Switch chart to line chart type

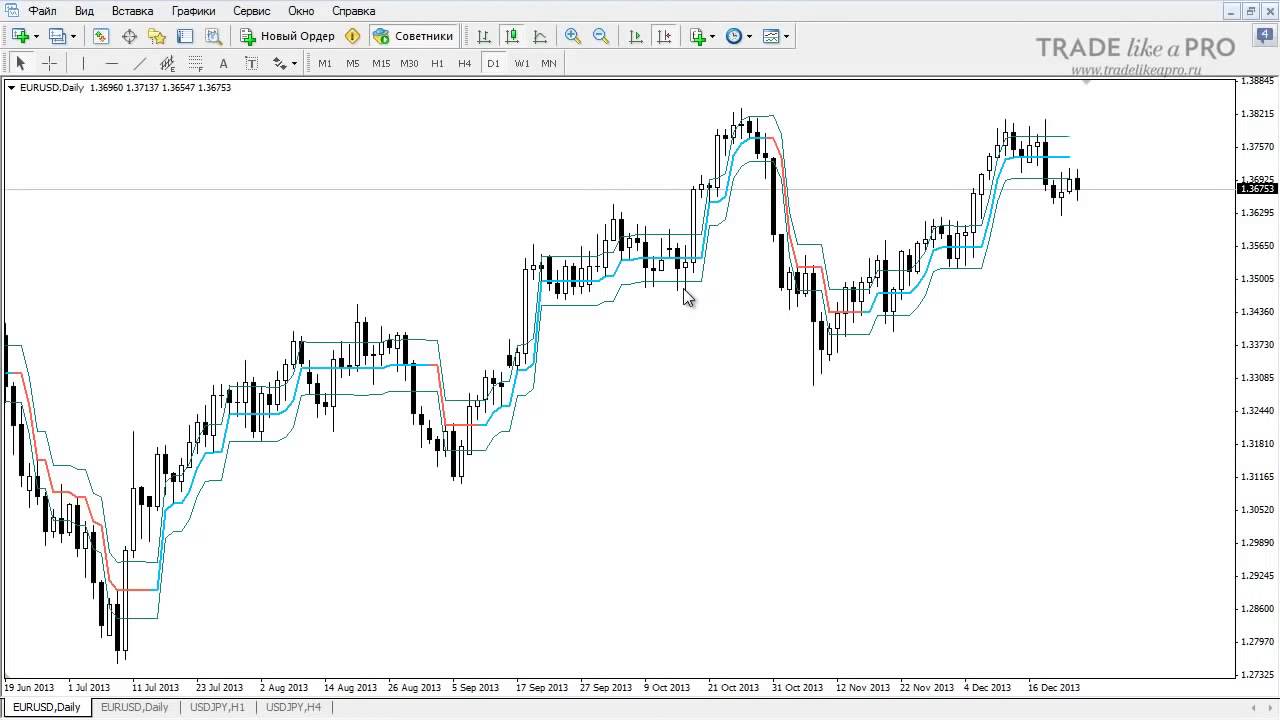coord(540,36)
